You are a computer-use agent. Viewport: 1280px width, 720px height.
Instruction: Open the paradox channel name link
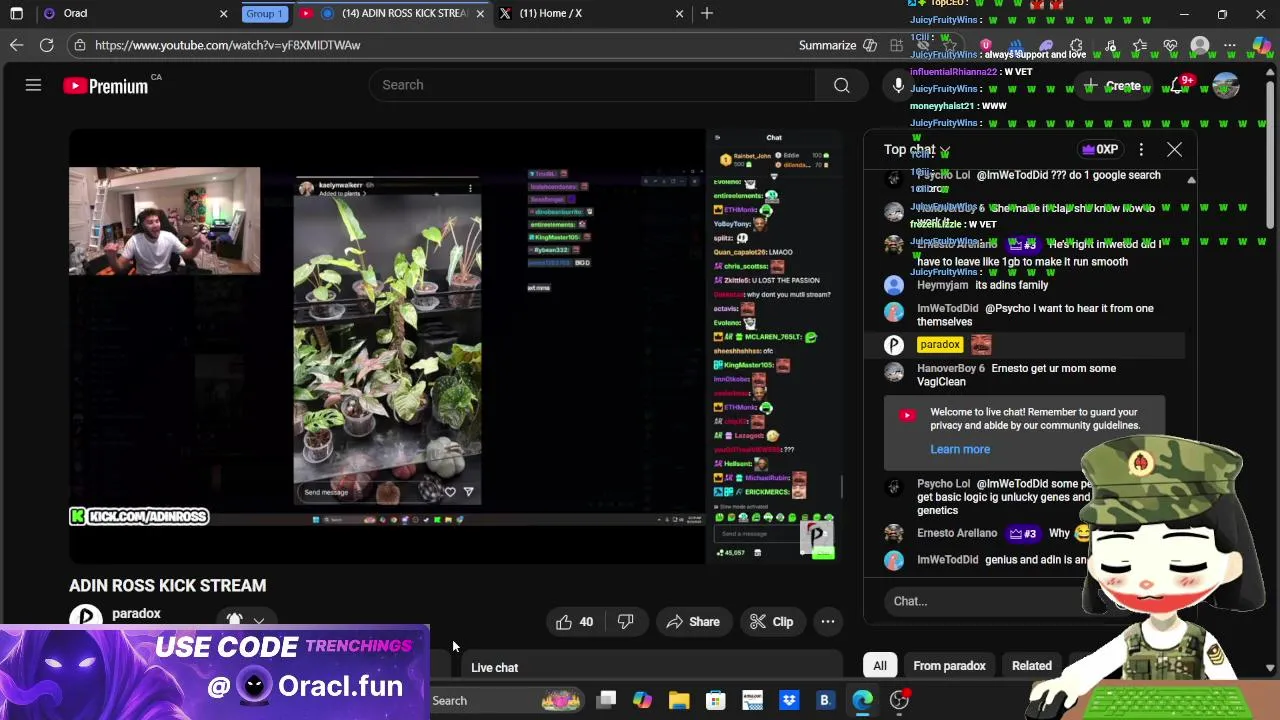click(136, 613)
